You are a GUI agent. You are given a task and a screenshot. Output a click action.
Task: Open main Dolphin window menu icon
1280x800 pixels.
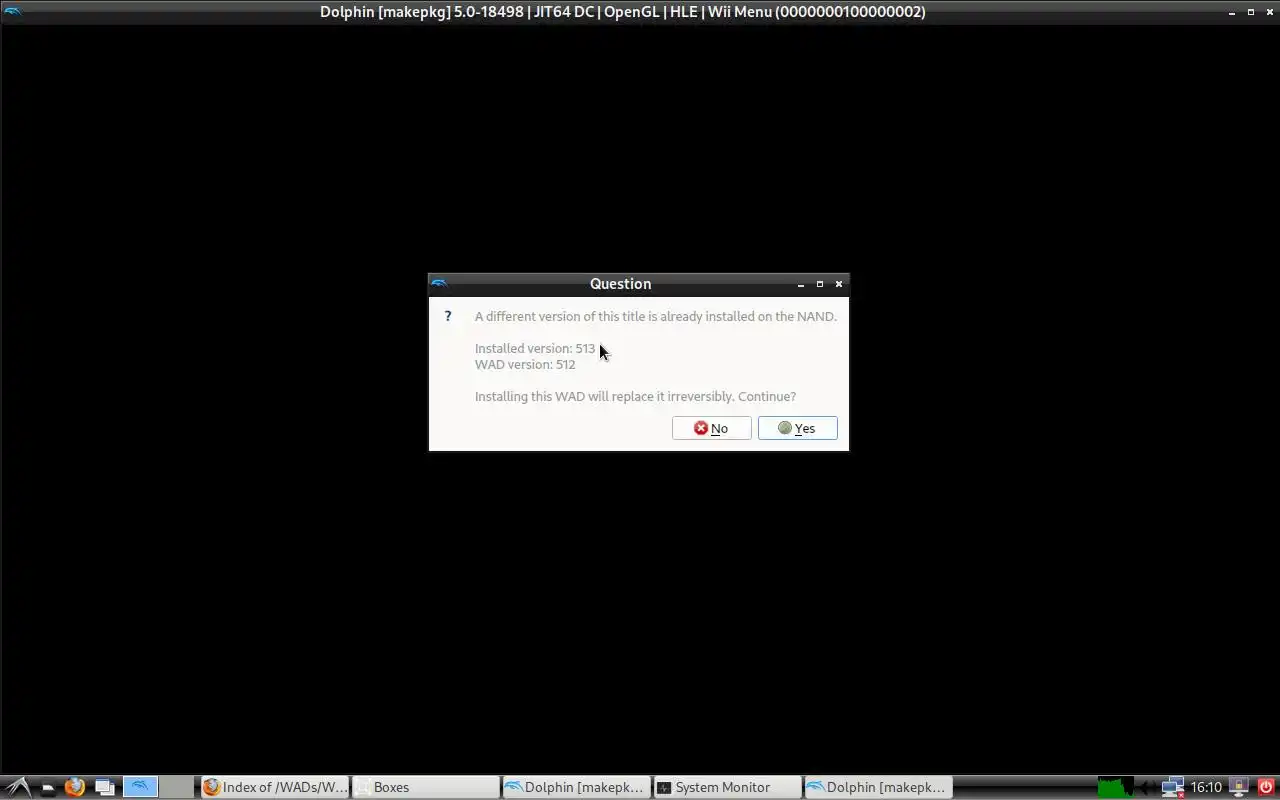point(12,12)
